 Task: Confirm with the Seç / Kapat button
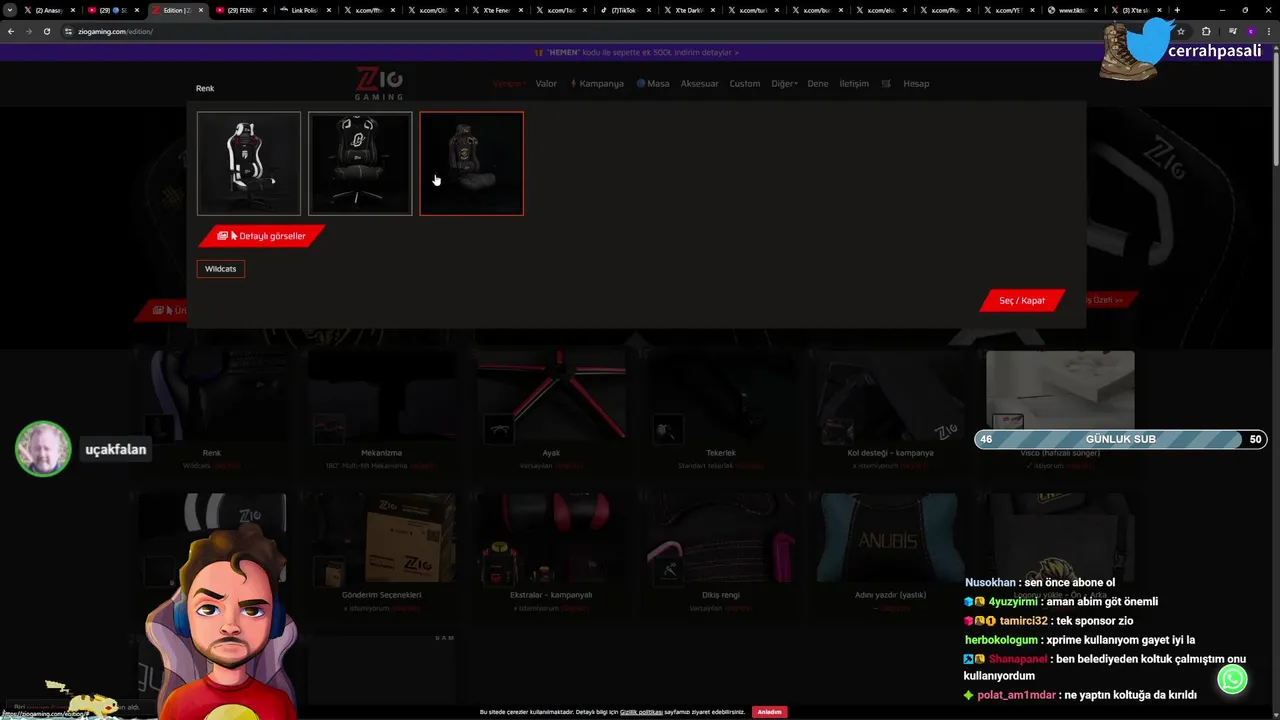1022,300
